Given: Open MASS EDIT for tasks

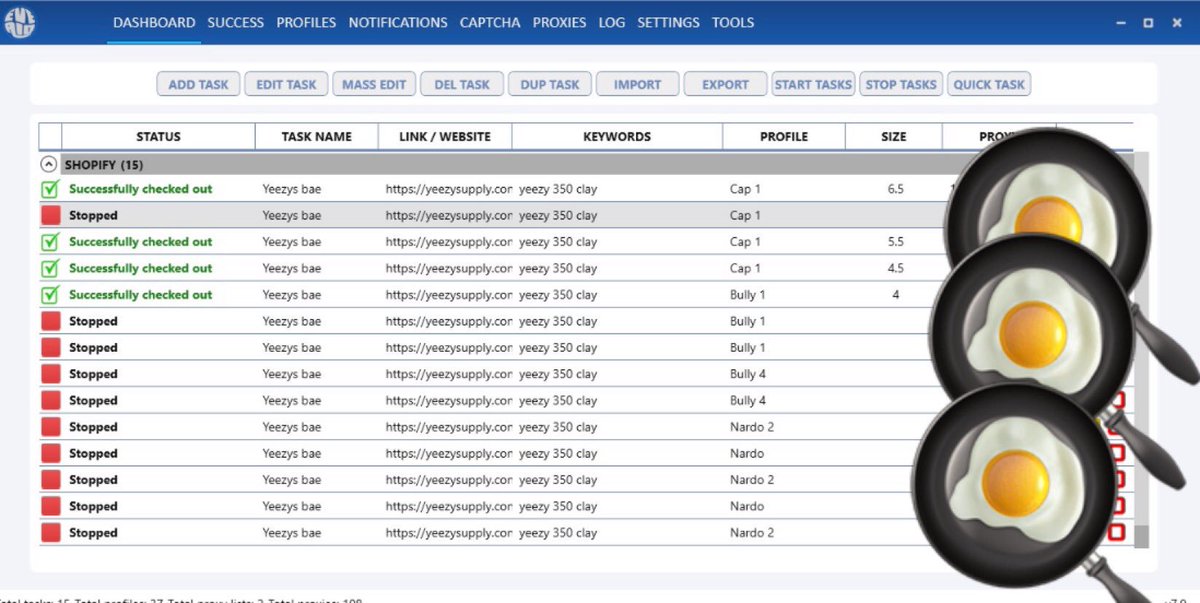Looking at the screenshot, I should coord(374,84).
